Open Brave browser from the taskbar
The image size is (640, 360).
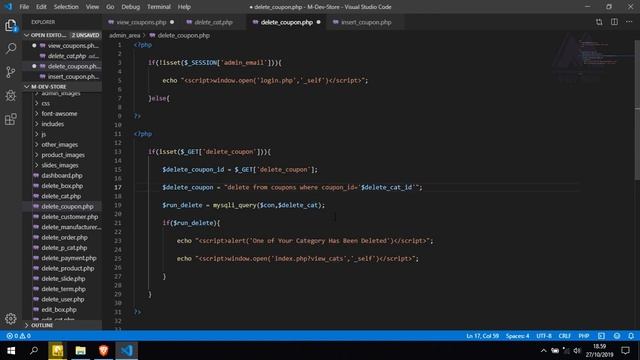click(104, 351)
